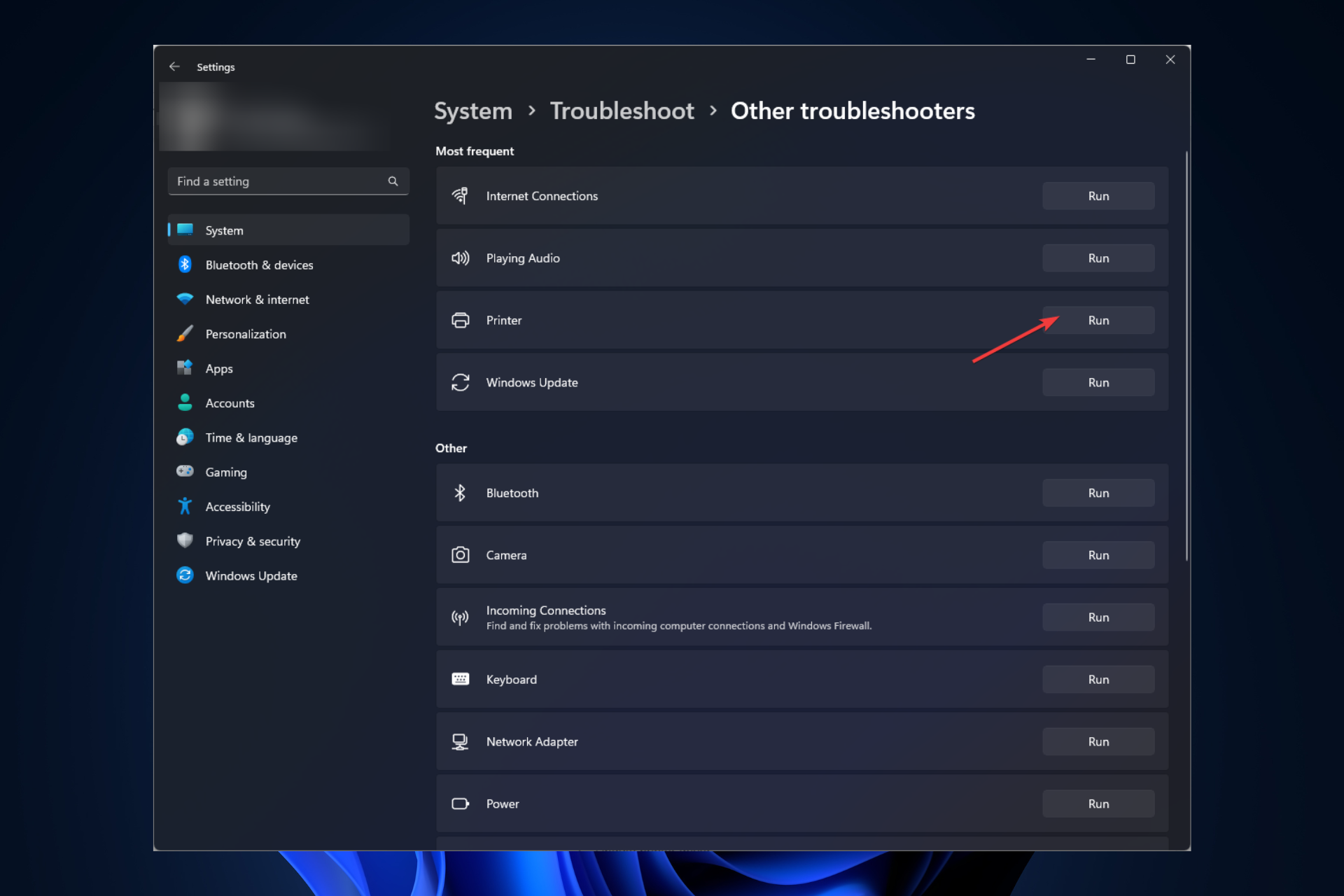Click the Camera troubleshooter icon
This screenshot has height=896, width=1344.
tap(461, 554)
